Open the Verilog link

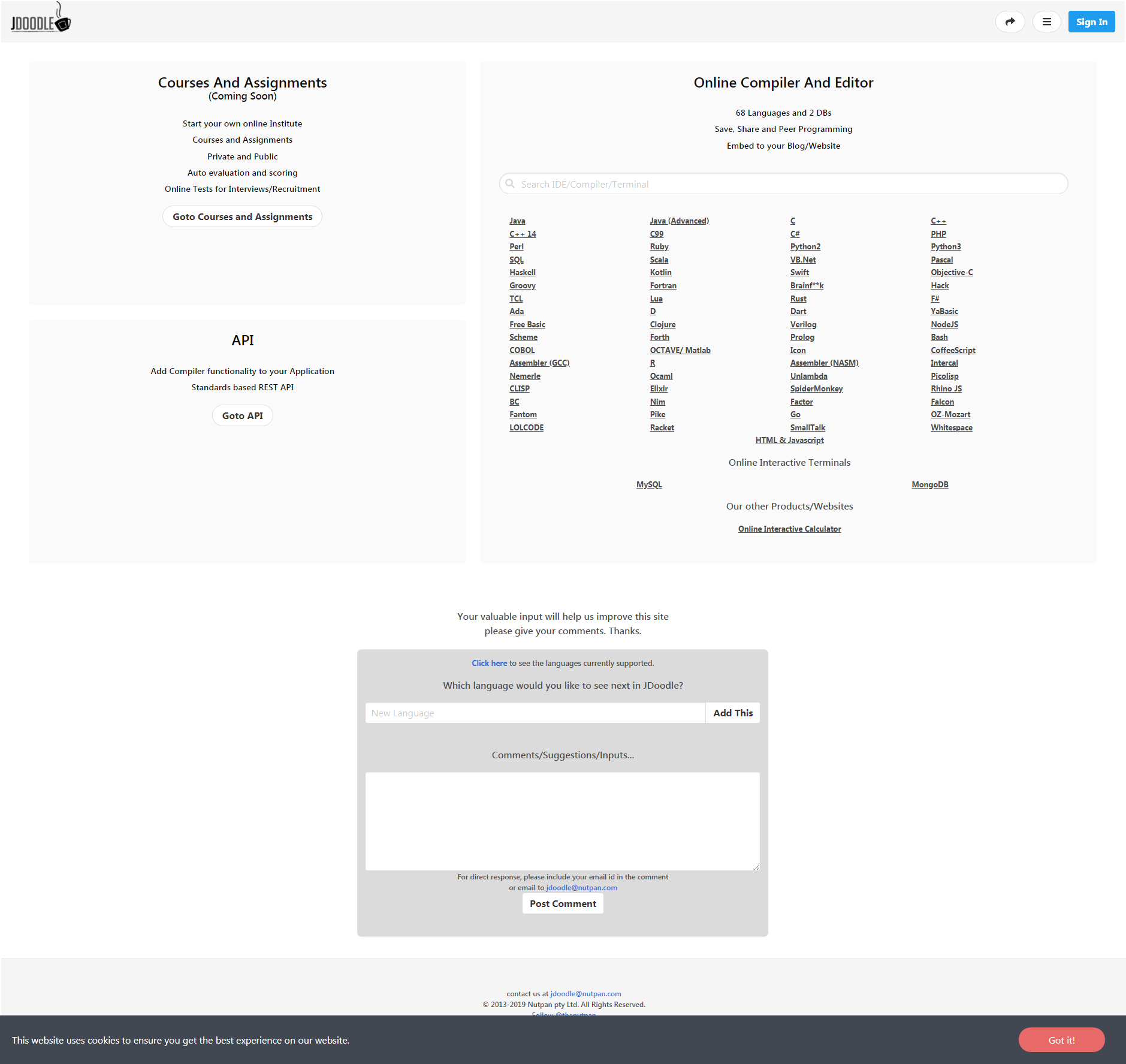coord(803,325)
